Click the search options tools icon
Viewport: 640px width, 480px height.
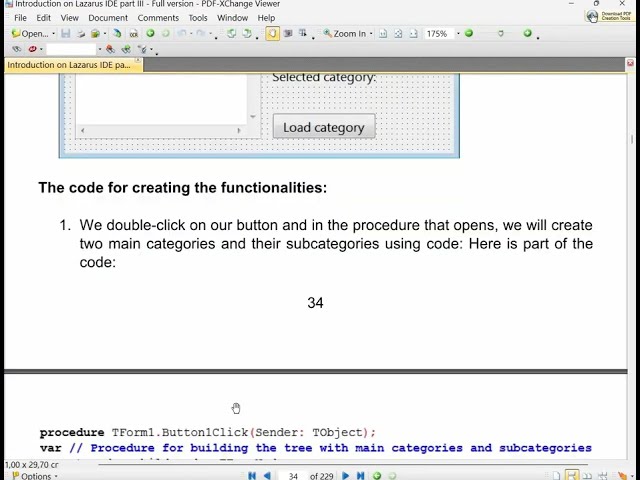tap(142, 49)
